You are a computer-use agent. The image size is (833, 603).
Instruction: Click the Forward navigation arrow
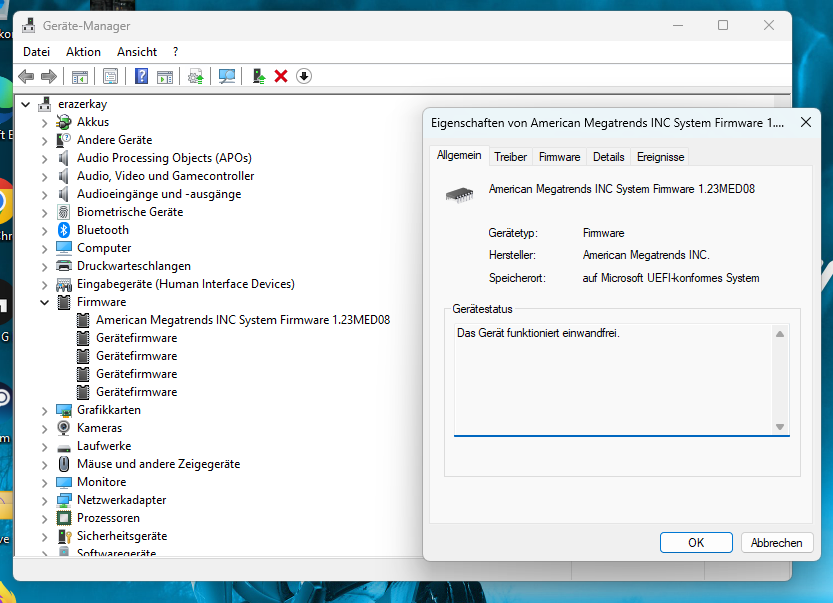(x=47, y=76)
